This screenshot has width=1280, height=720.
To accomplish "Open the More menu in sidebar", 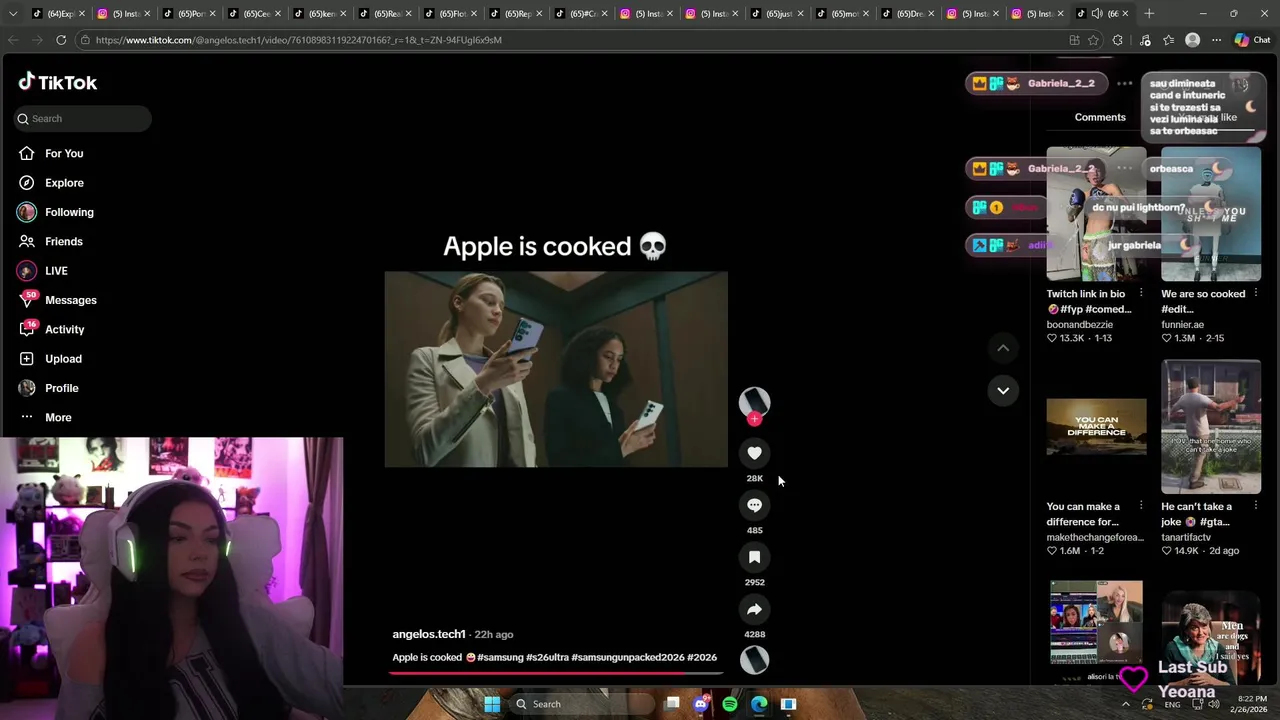I will point(58,417).
